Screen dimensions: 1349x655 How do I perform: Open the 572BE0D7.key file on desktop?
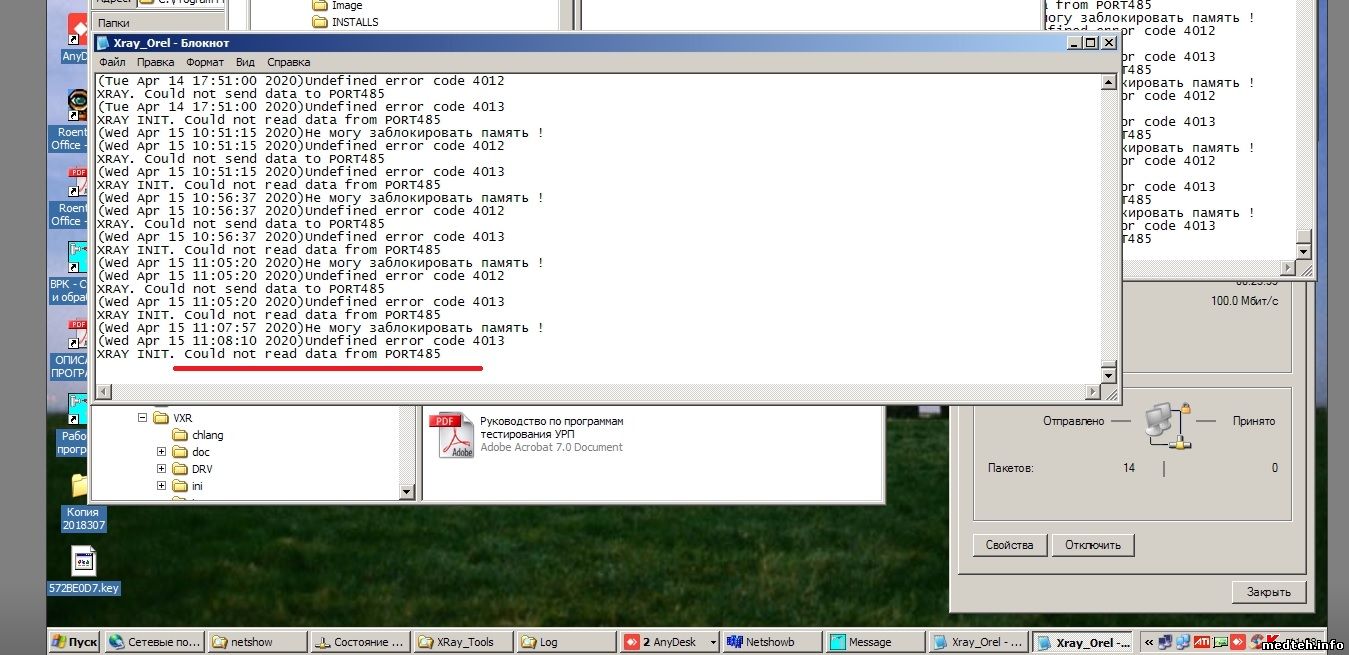(x=83, y=564)
